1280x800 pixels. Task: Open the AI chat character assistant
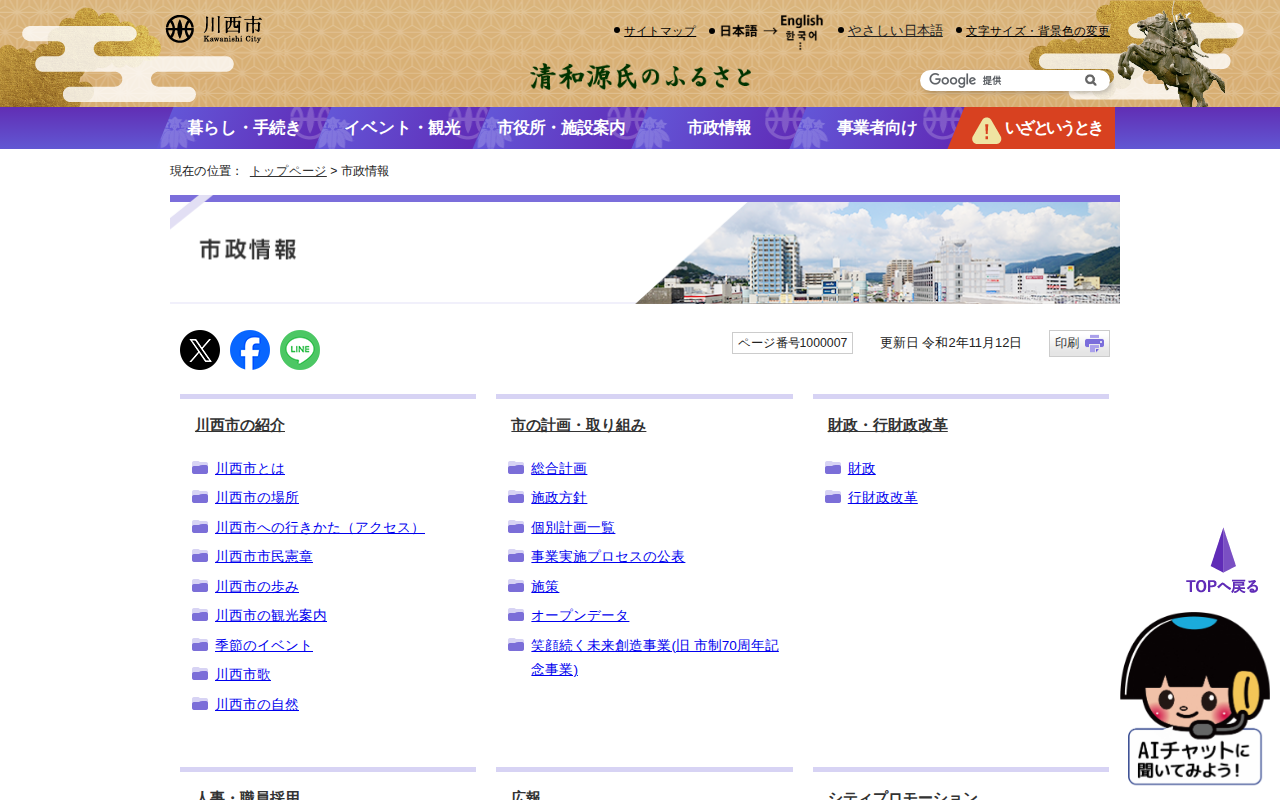[x=1195, y=698]
